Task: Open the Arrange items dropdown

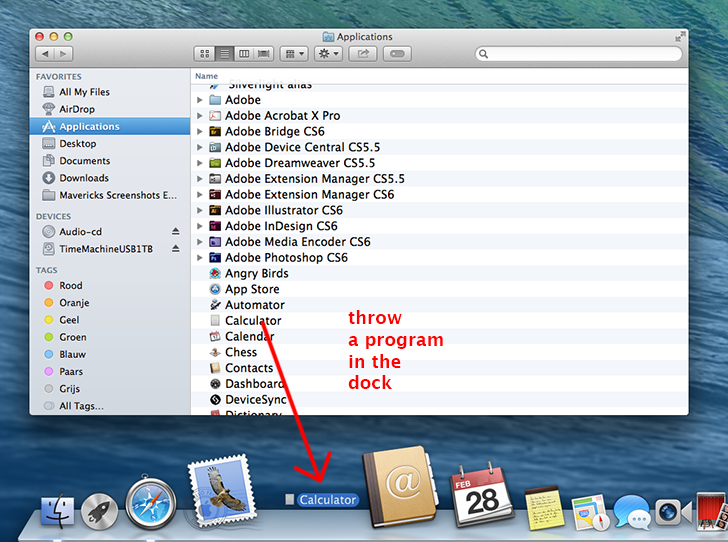Action: click(294, 54)
